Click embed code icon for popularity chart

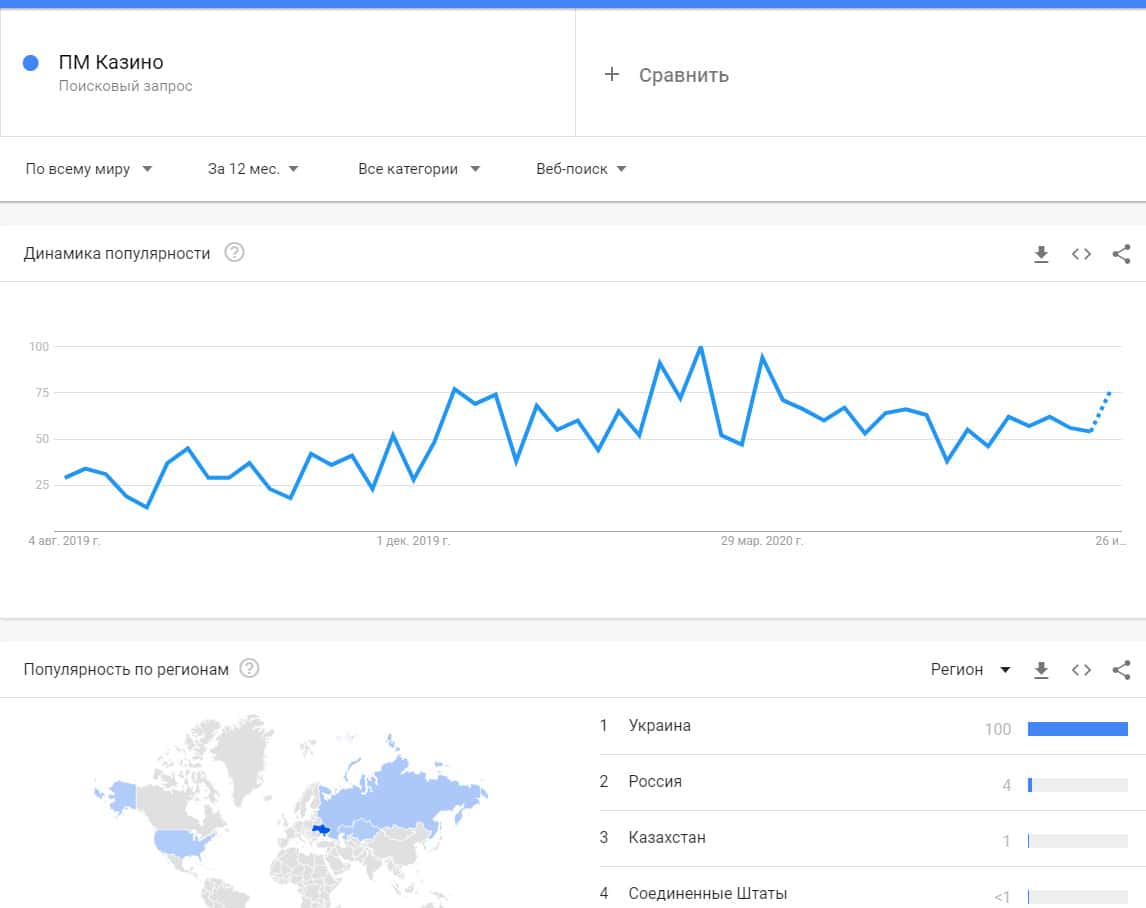coord(1081,254)
